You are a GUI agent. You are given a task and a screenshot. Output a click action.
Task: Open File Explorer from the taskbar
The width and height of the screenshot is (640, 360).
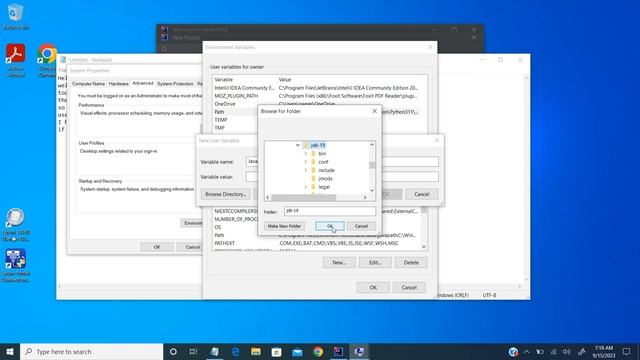[256, 351]
